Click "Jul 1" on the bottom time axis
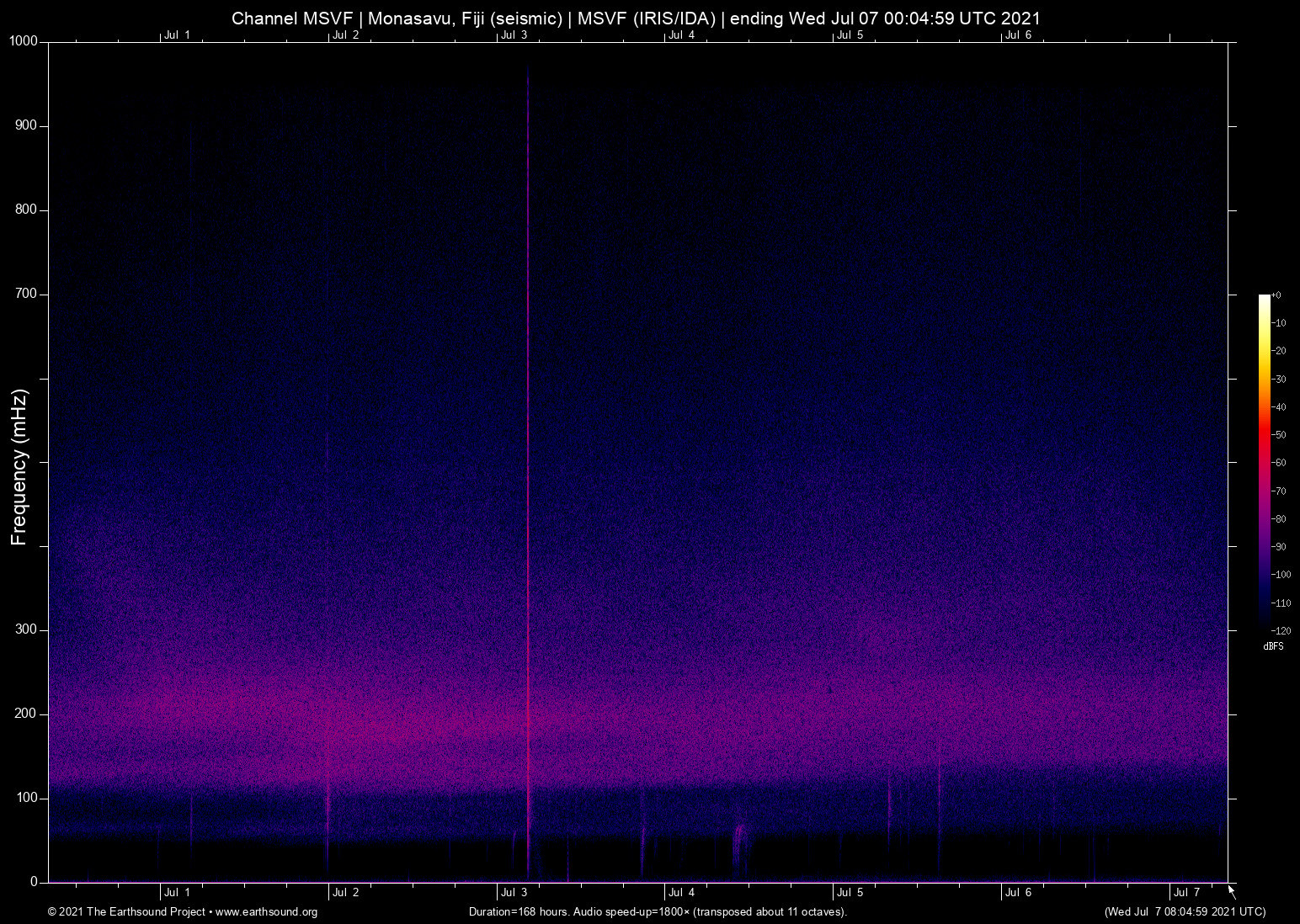The width and height of the screenshot is (1300, 924). click(x=177, y=892)
